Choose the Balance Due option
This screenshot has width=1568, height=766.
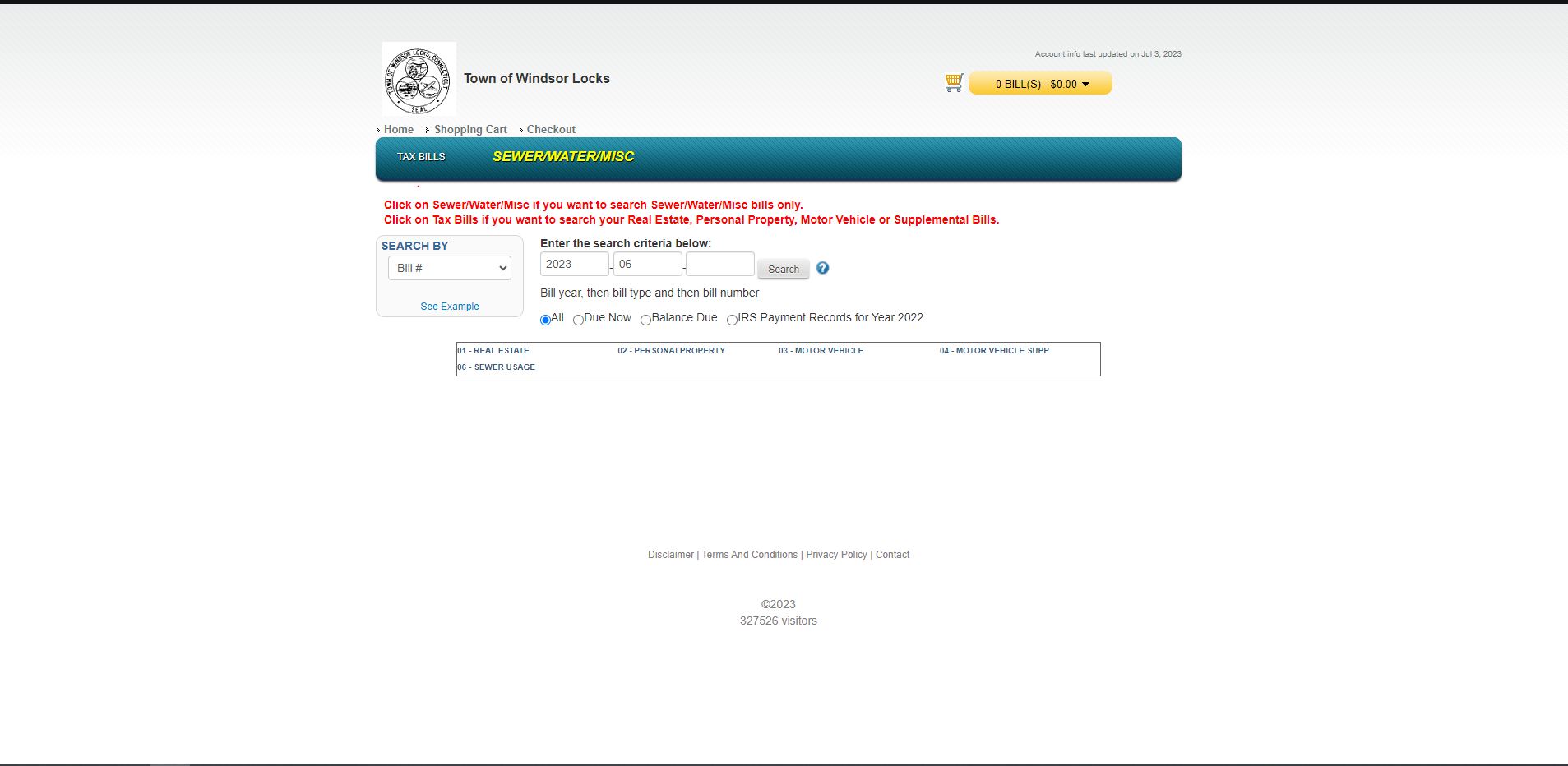click(x=645, y=320)
